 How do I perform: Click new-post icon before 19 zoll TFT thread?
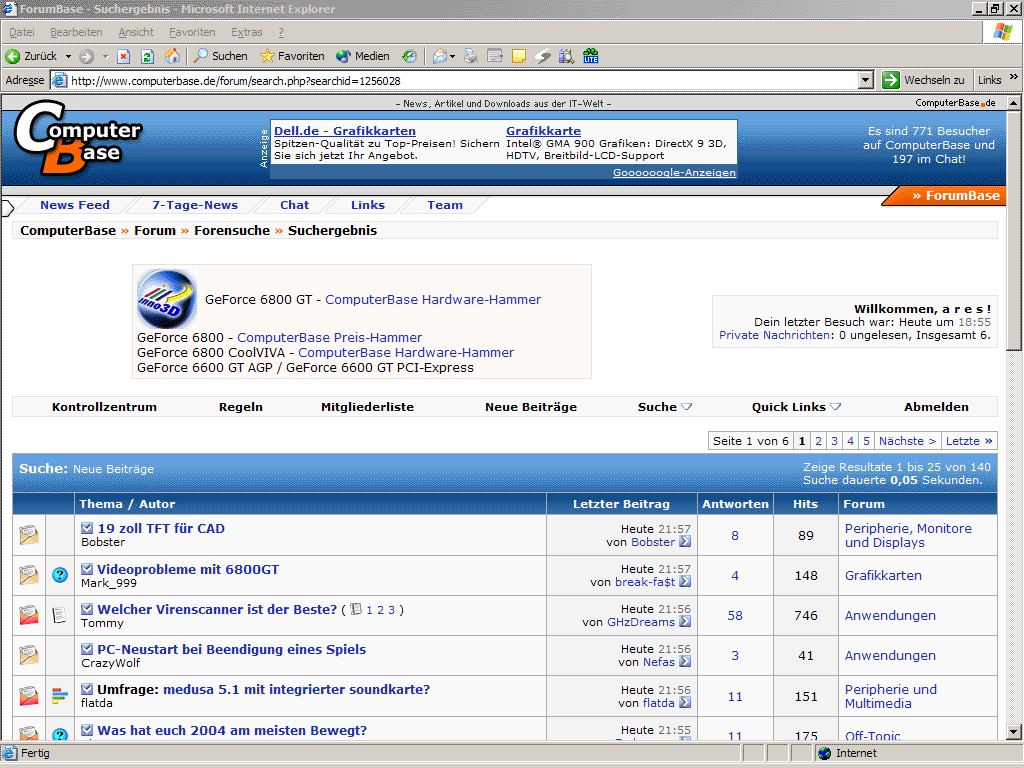coord(87,528)
